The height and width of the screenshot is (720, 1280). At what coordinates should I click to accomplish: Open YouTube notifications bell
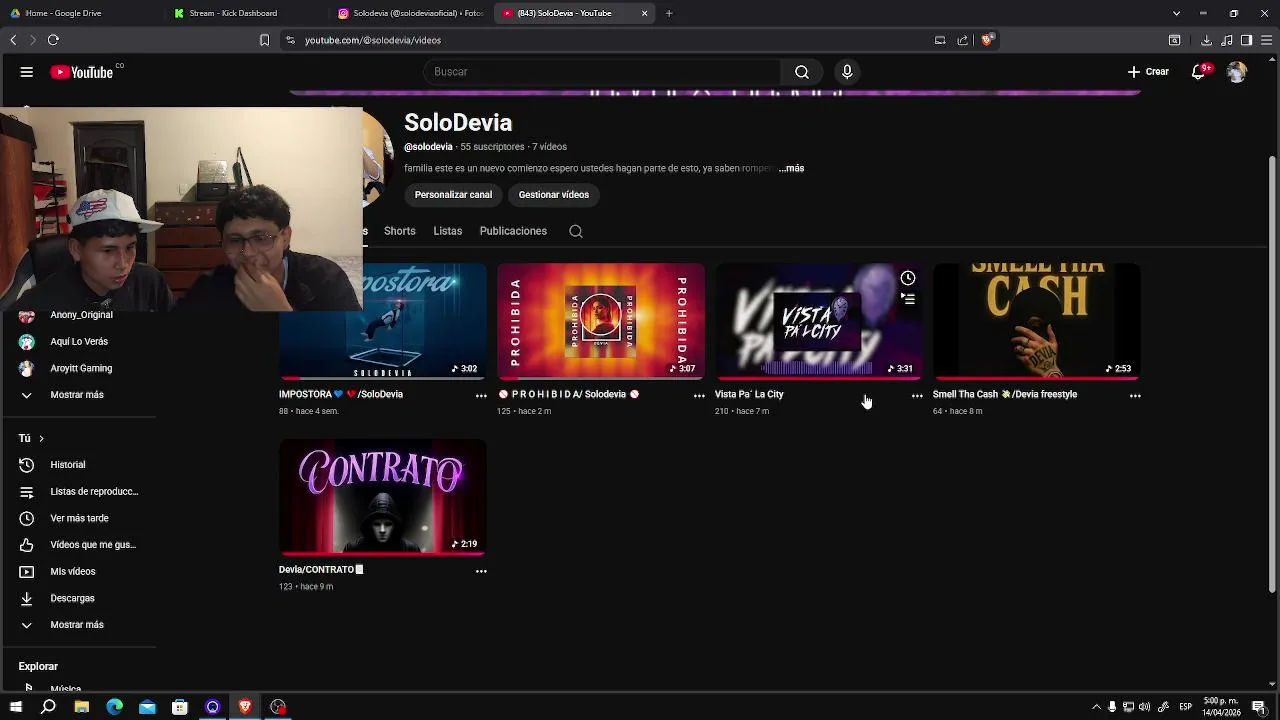coord(1198,72)
